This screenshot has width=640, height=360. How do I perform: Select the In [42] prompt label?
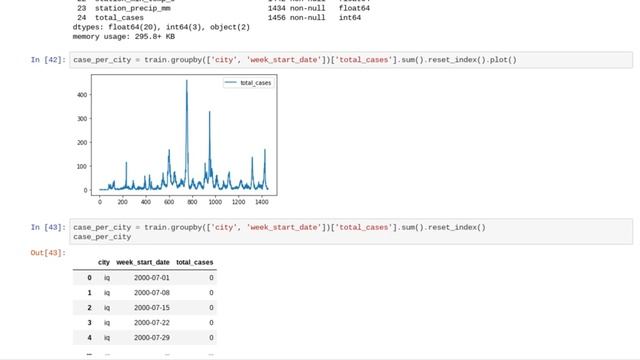pos(48,60)
